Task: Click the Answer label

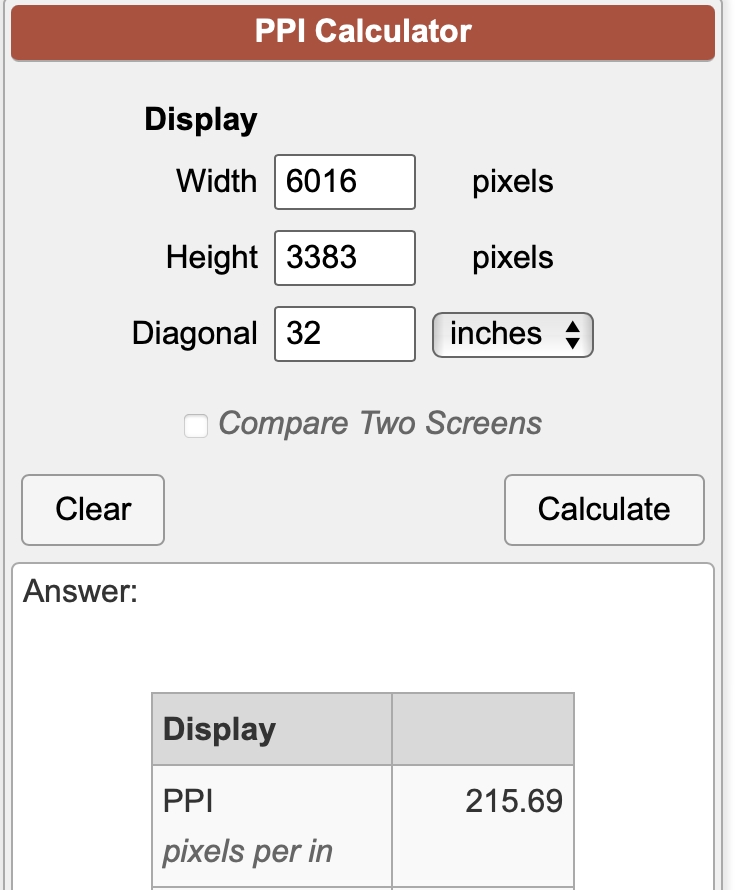Action: pyautogui.click(x=80, y=591)
